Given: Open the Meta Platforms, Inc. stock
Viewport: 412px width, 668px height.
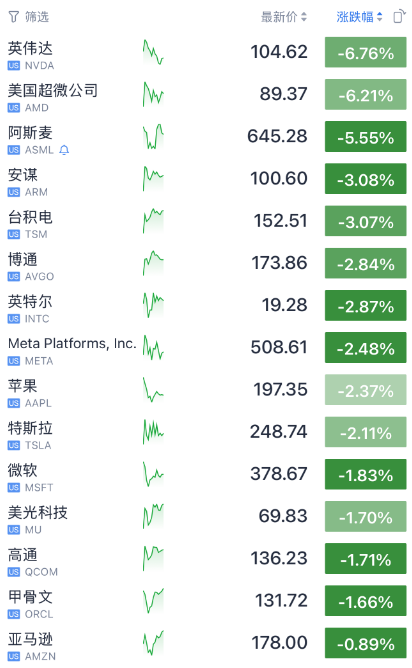Looking at the screenshot, I should click(206, 348).
